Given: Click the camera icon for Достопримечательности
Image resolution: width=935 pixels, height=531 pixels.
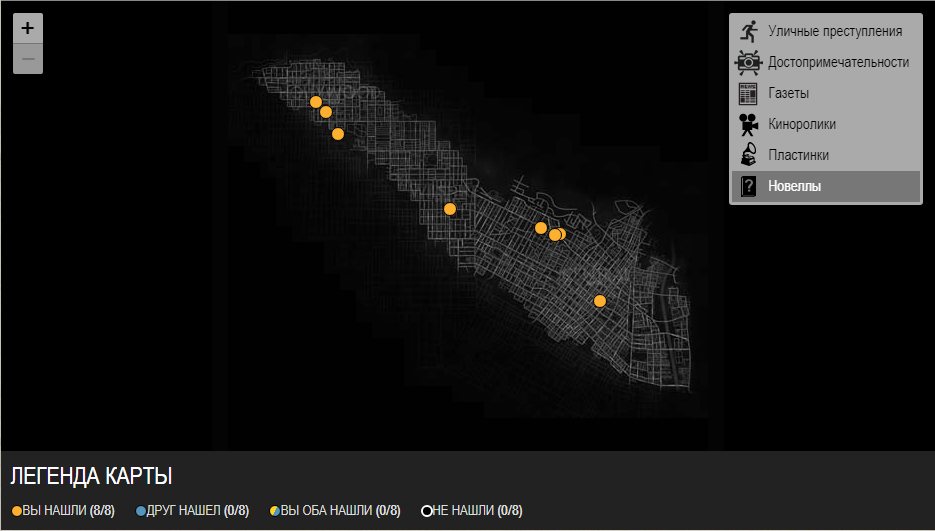Looking at the screenshot, I should click(748, 62).
